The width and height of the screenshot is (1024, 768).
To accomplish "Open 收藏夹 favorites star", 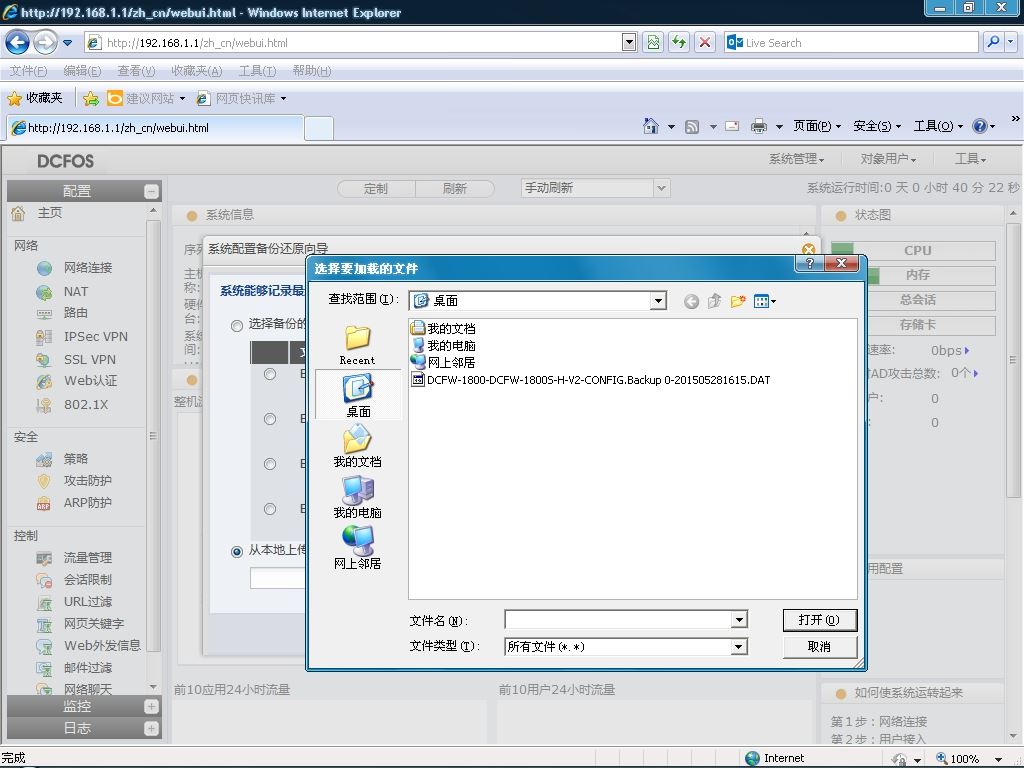I will tap(35, 98).
